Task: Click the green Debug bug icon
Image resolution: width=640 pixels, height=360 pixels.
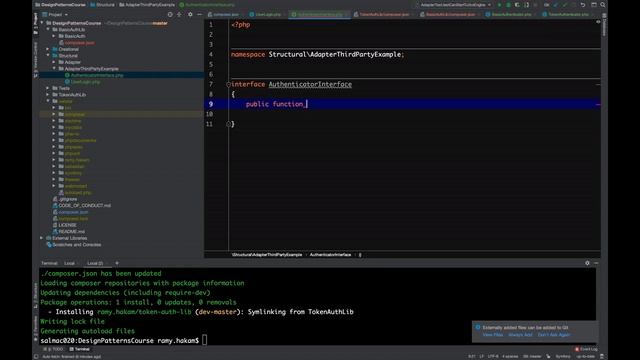Action: [508, 5]
